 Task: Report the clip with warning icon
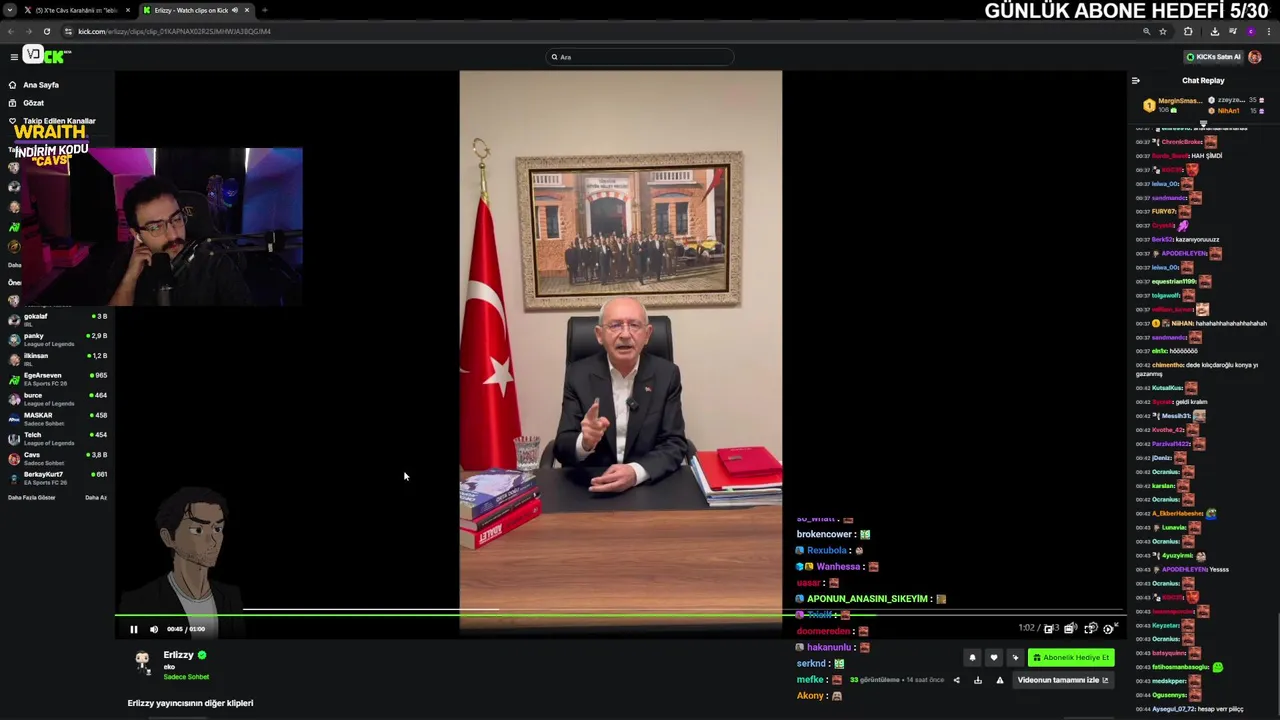999,680
